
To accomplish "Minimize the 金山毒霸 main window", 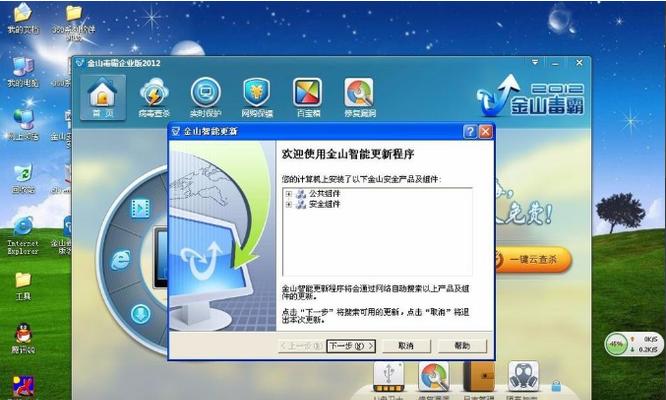I will point(555,63).
